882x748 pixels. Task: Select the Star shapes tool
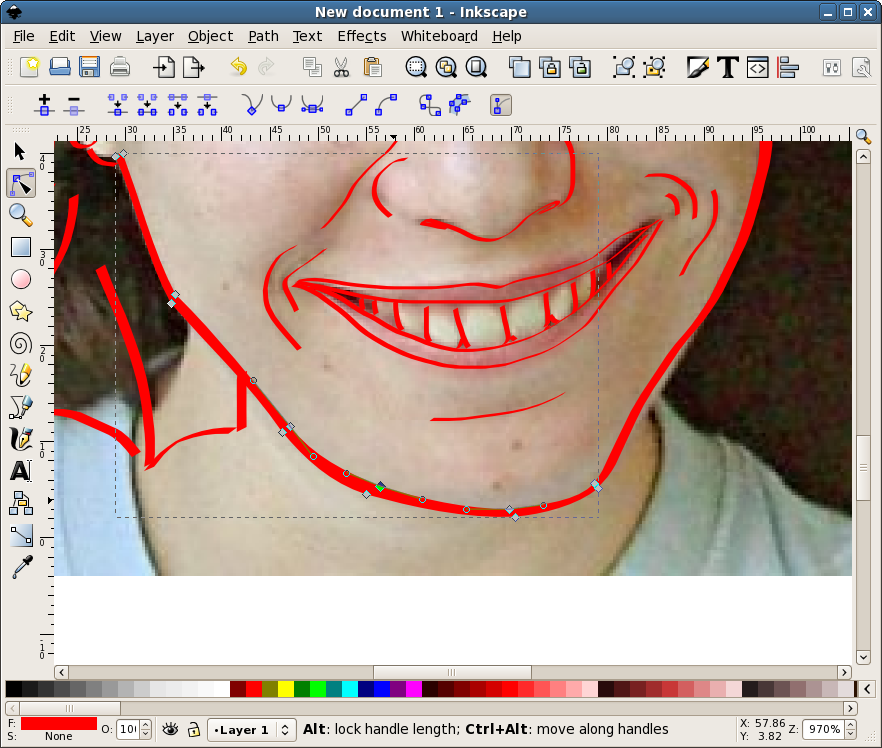point(20,311)
